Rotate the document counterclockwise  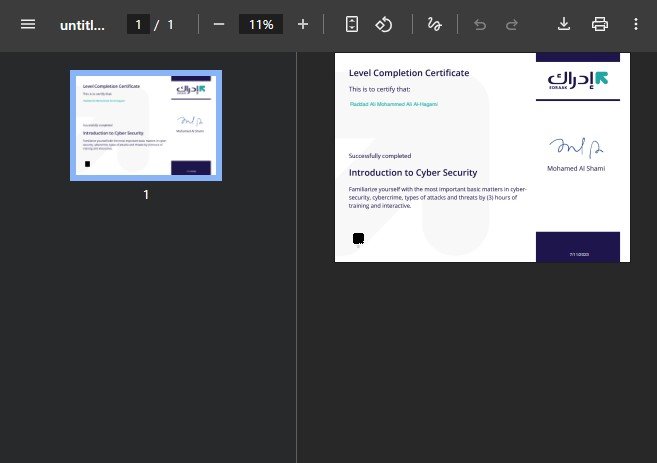(383, 24)
